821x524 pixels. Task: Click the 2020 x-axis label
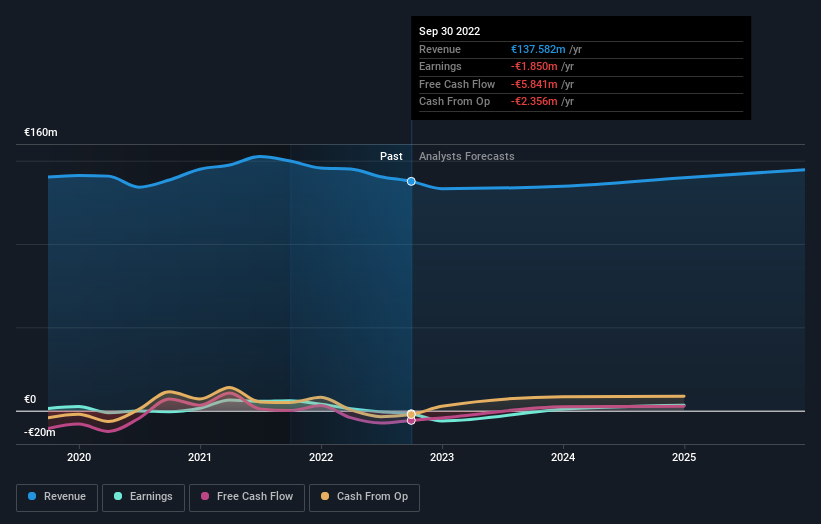pyautogui.click(x=79, y=458)
